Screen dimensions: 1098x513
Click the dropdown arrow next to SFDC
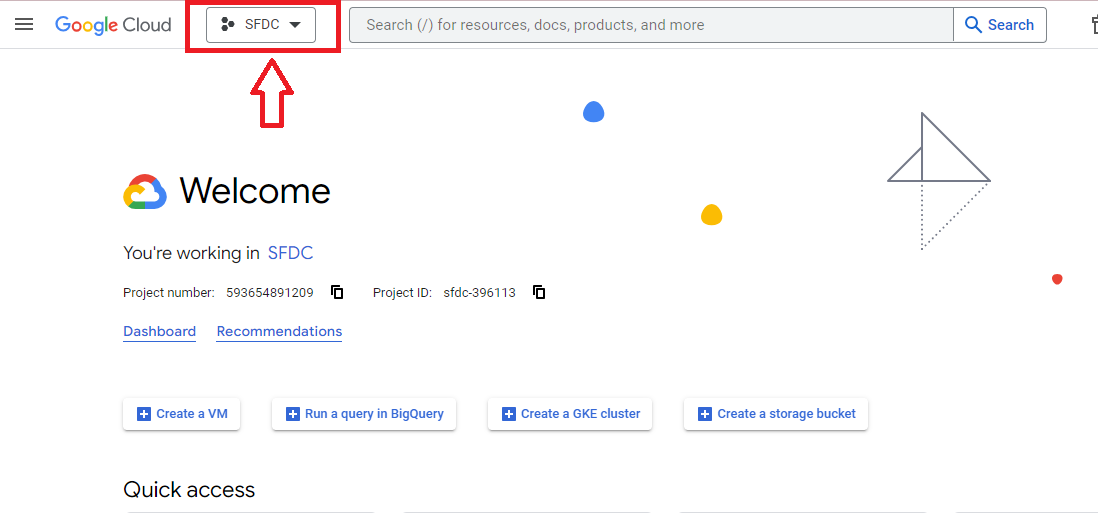click(295, 24)
